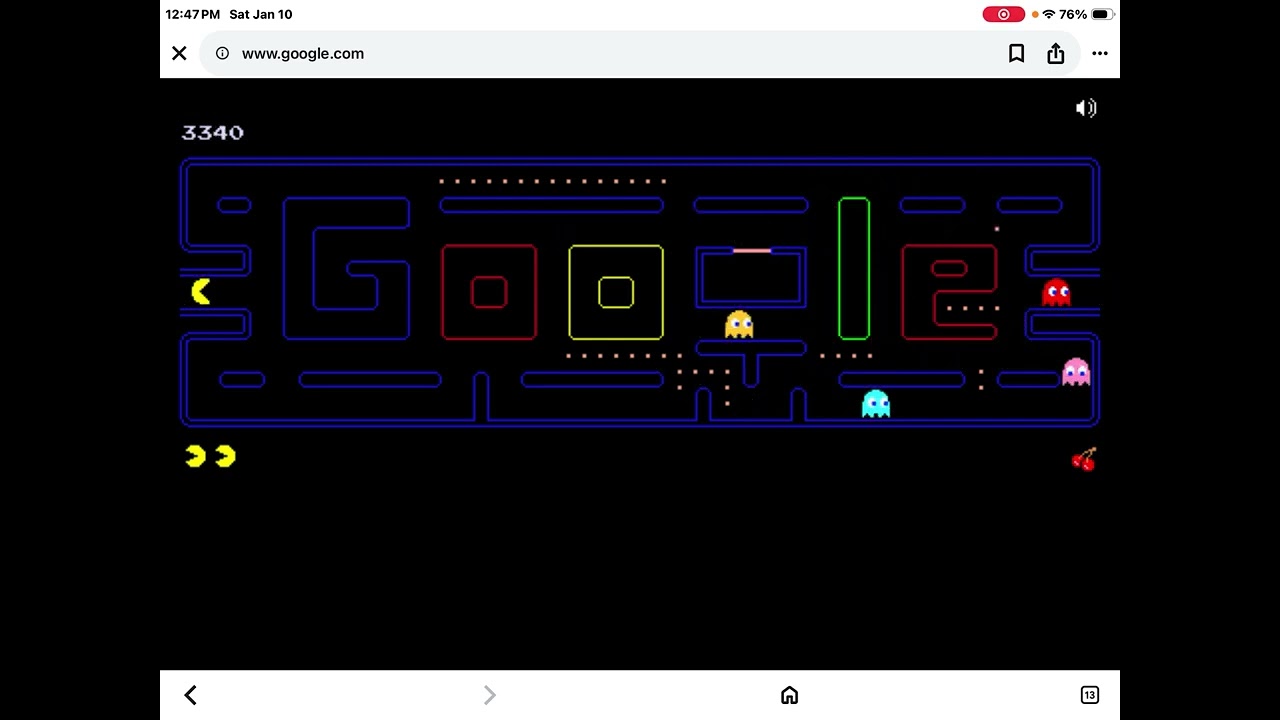Screen dimensions: 1280x720
Task: Close the browser tab with the X button
Action: [x=179, y=54]
